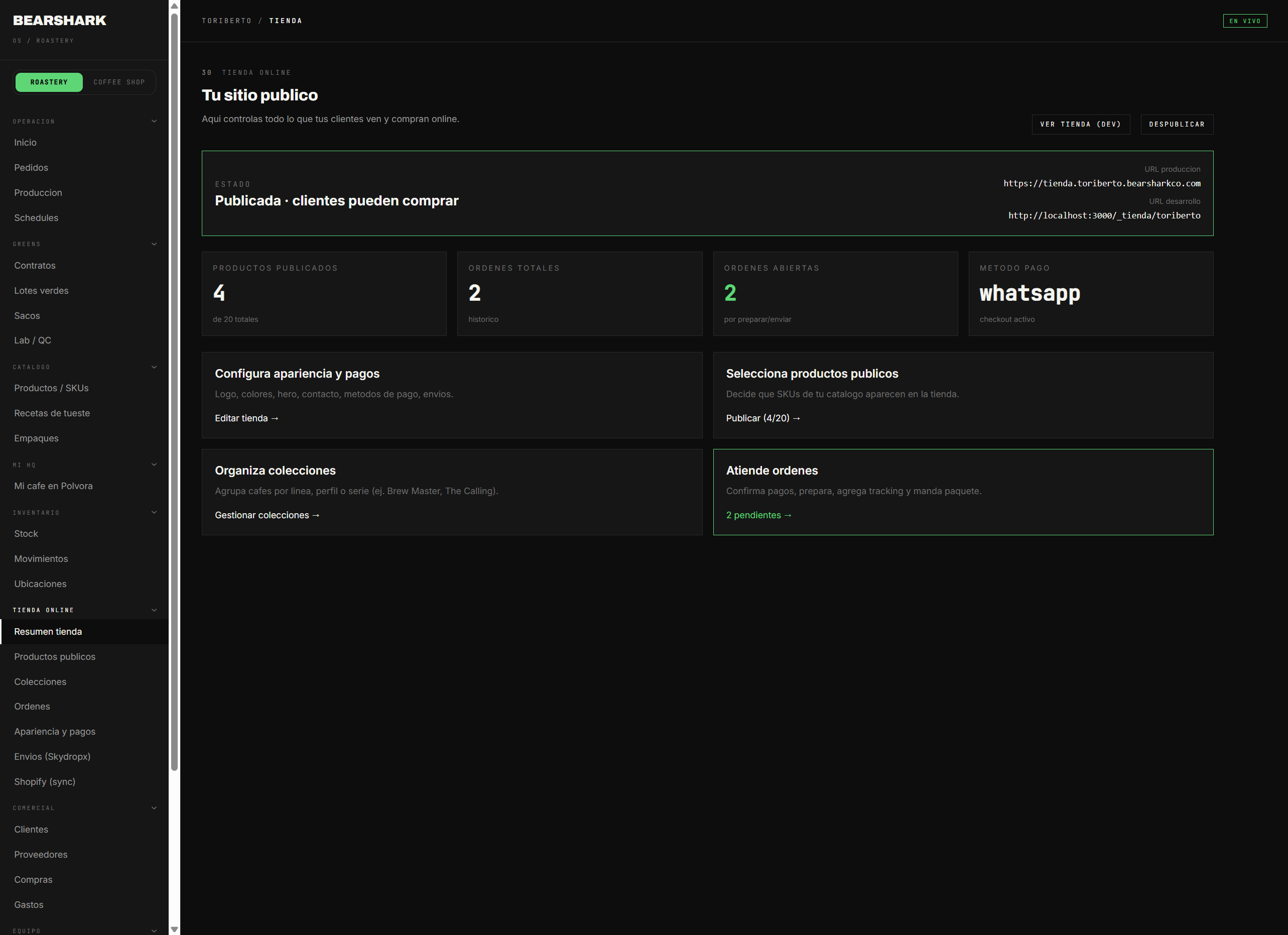Open Compras page
The image size is (1288, 935).
point(84,879)
